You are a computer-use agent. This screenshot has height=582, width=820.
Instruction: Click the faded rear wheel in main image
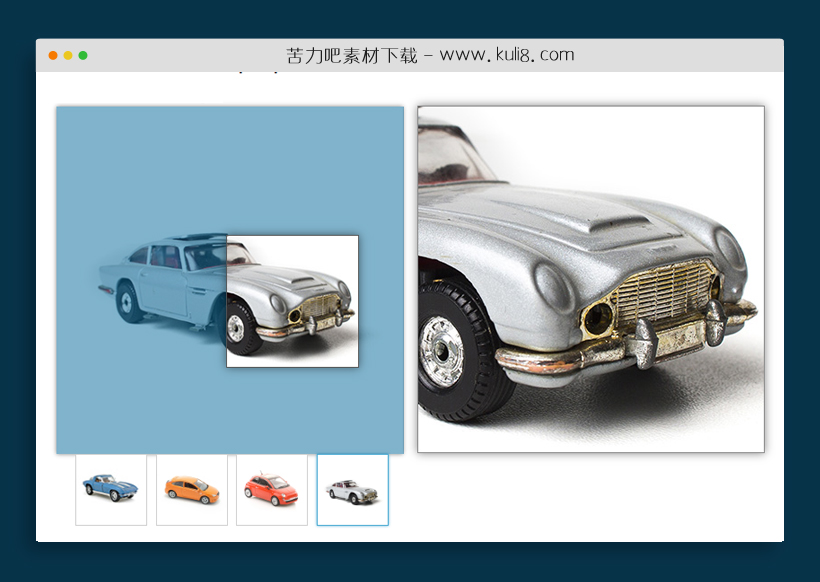click(129, 301)
